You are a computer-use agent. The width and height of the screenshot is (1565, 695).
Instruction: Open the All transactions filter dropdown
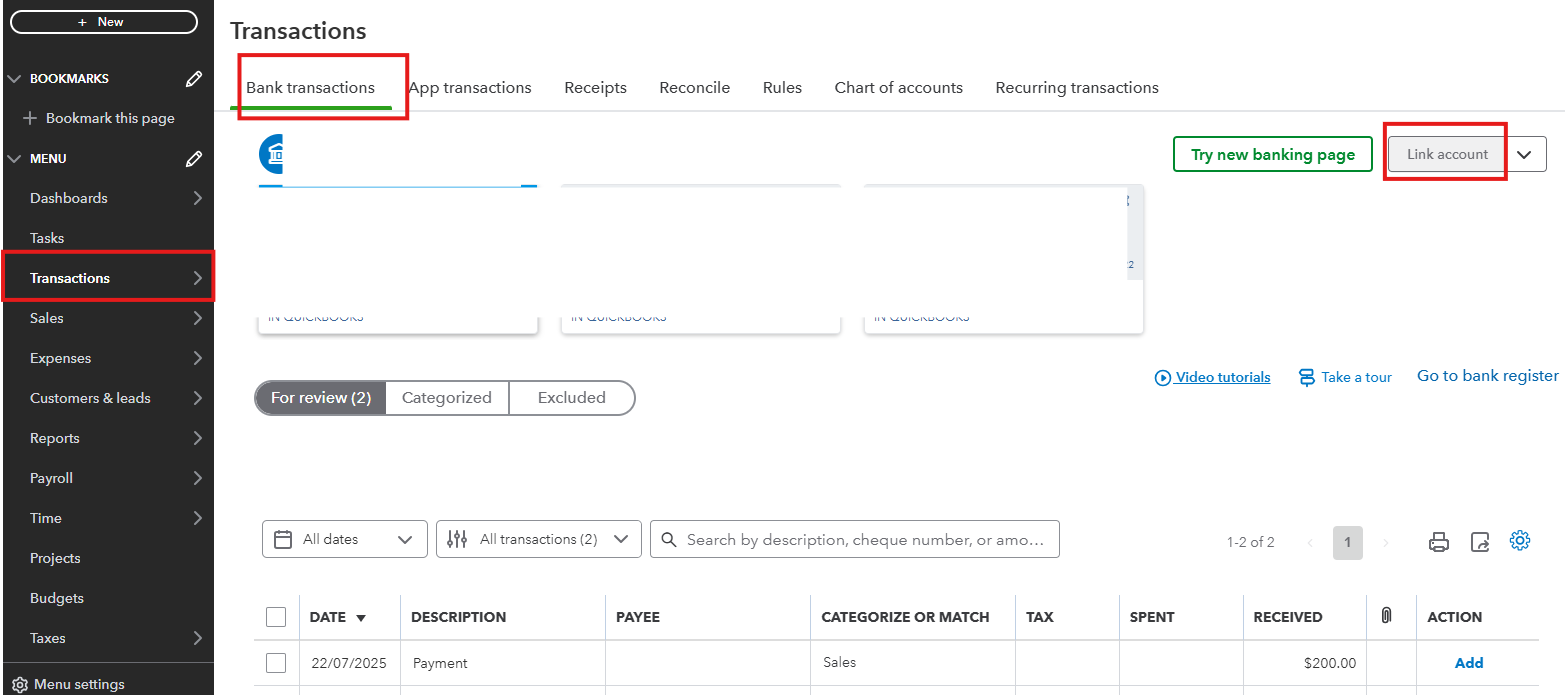point(538,539)
